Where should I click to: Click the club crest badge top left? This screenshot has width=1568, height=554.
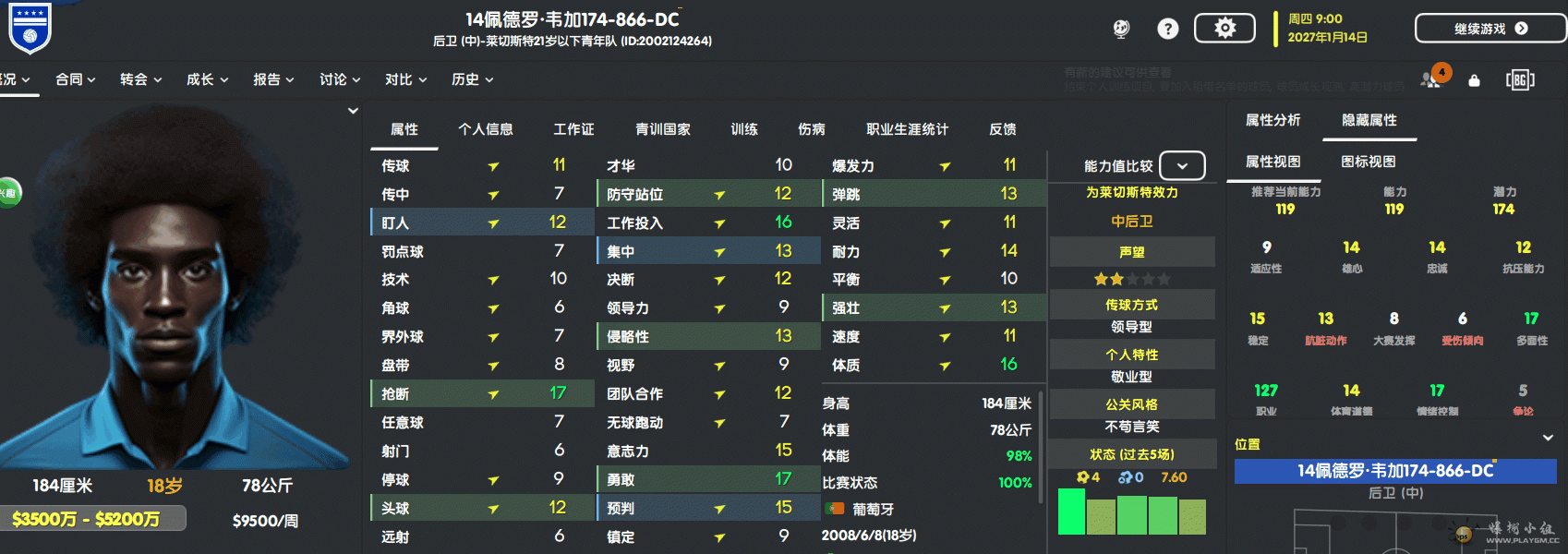pyautogui.click(x=30, y=26)
